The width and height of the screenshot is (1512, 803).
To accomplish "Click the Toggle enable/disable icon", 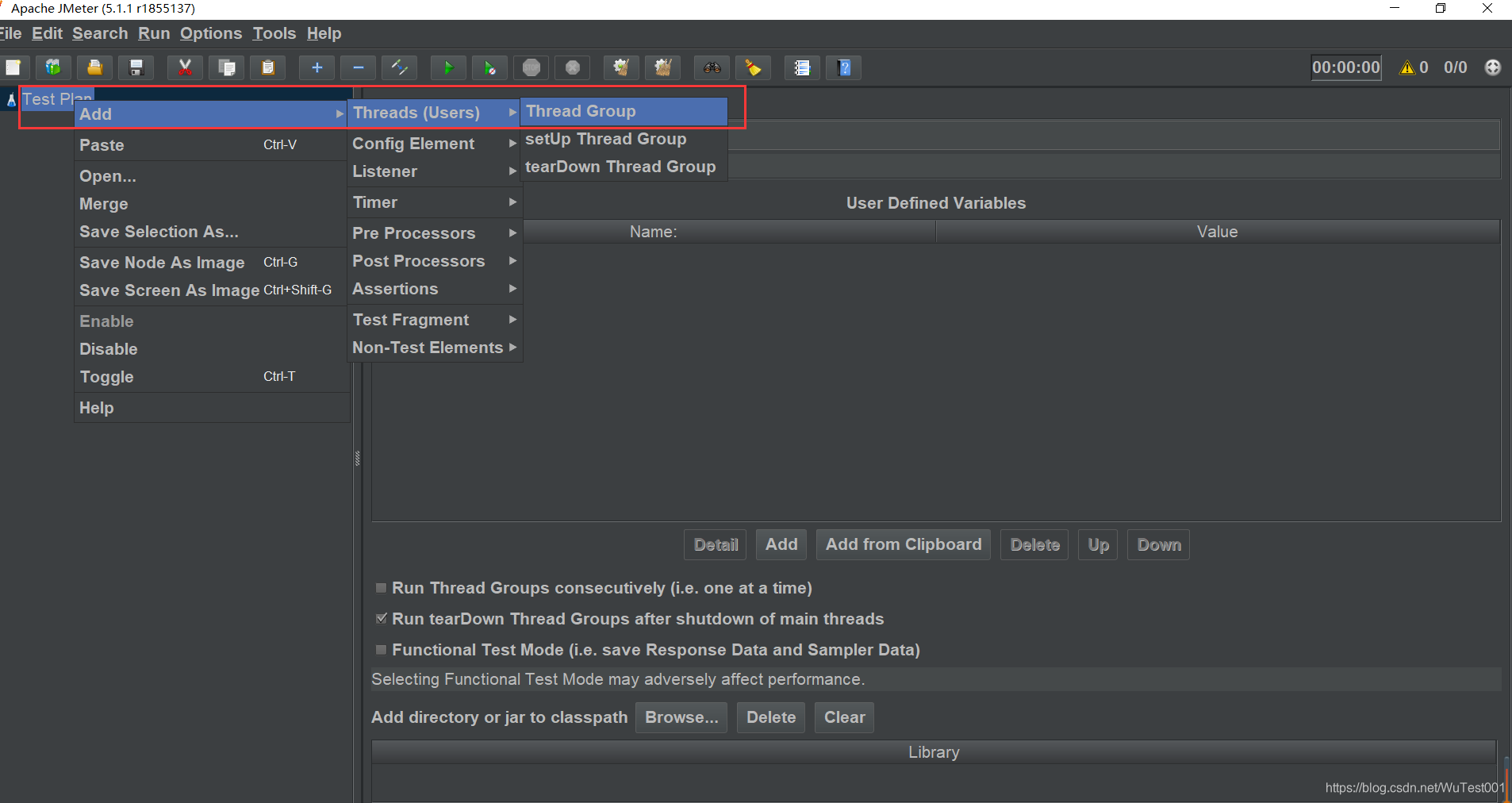I will tap(399, 67).
